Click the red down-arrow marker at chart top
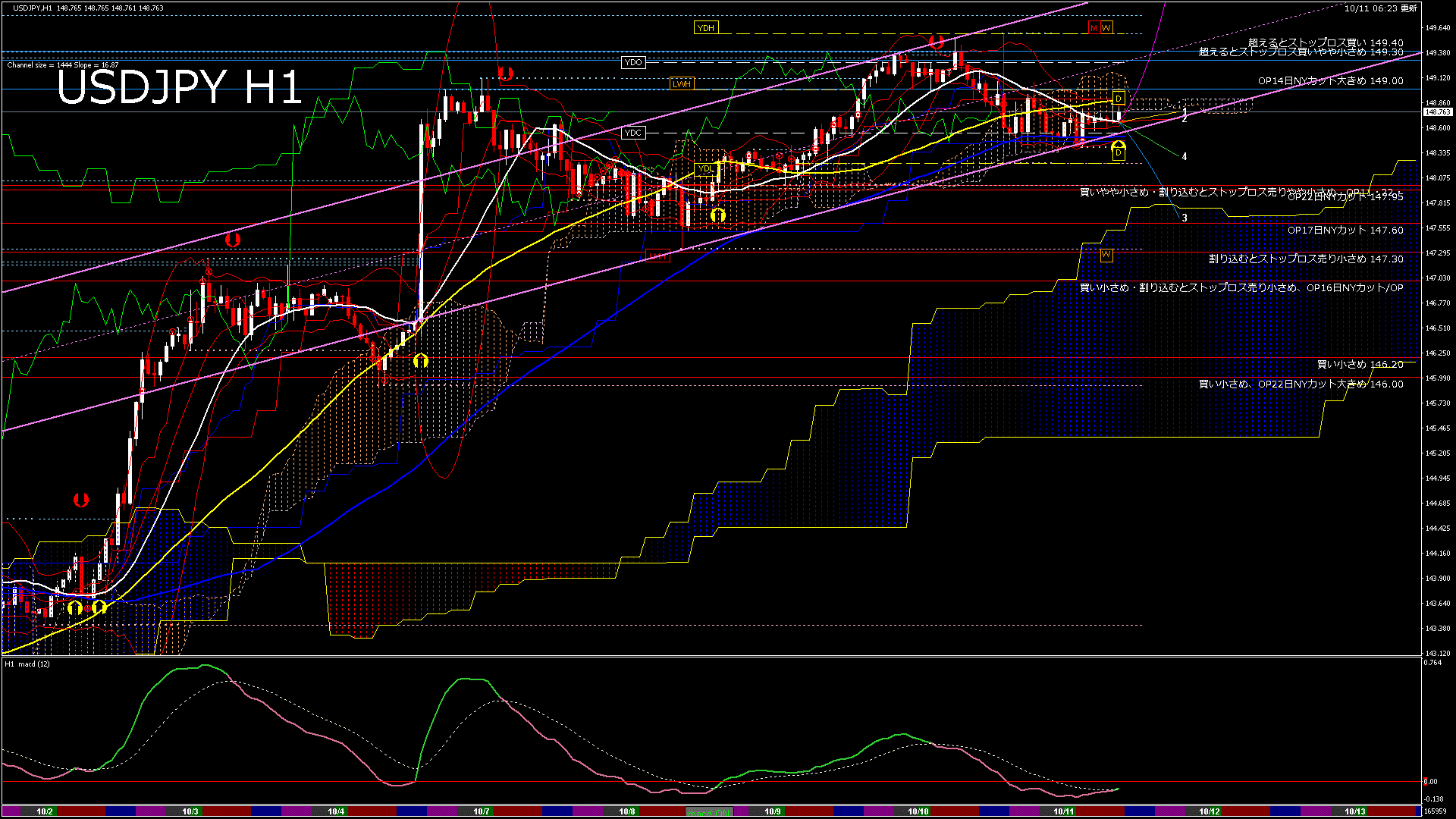The image size is (1456, 819). pyautogui.click(x=937, y=41)
